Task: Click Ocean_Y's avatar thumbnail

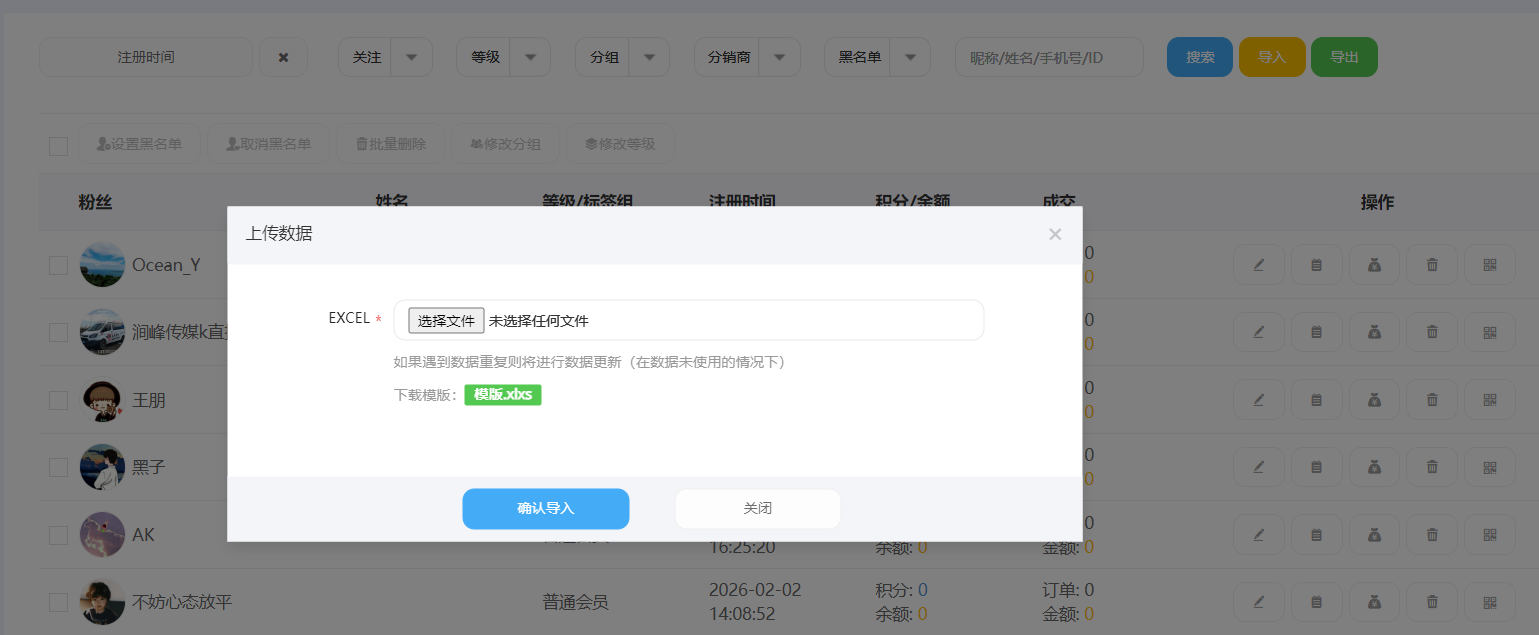Action: pos(102,265)
